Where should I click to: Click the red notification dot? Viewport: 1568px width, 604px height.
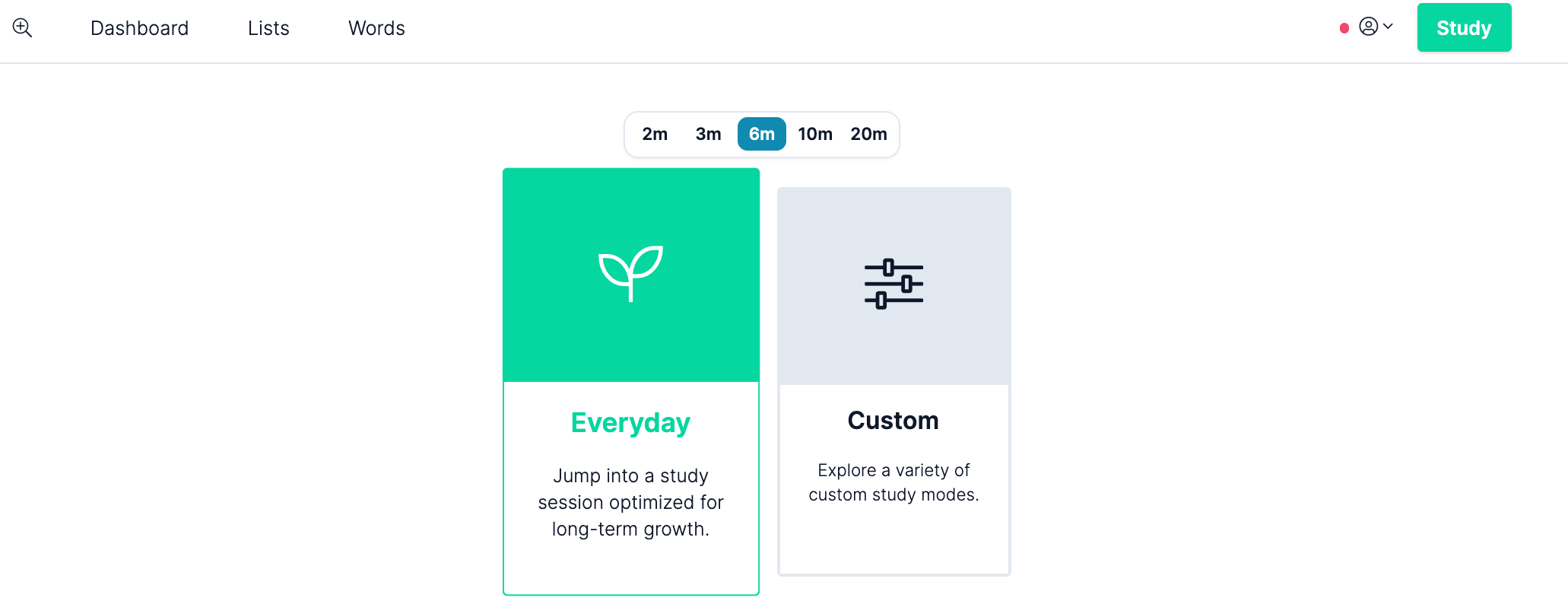click(x=1344, y=28)
